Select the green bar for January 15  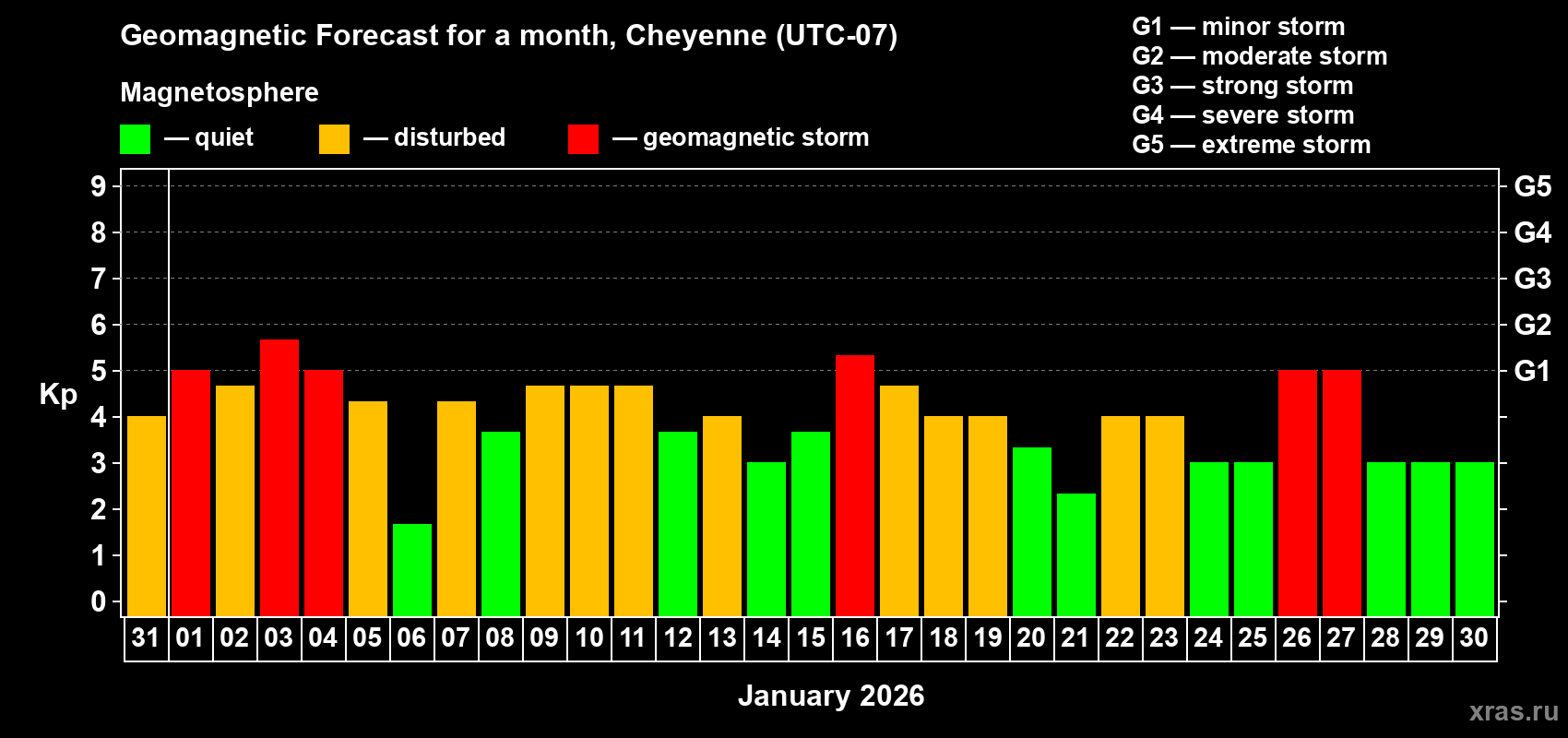click(811, 524)
